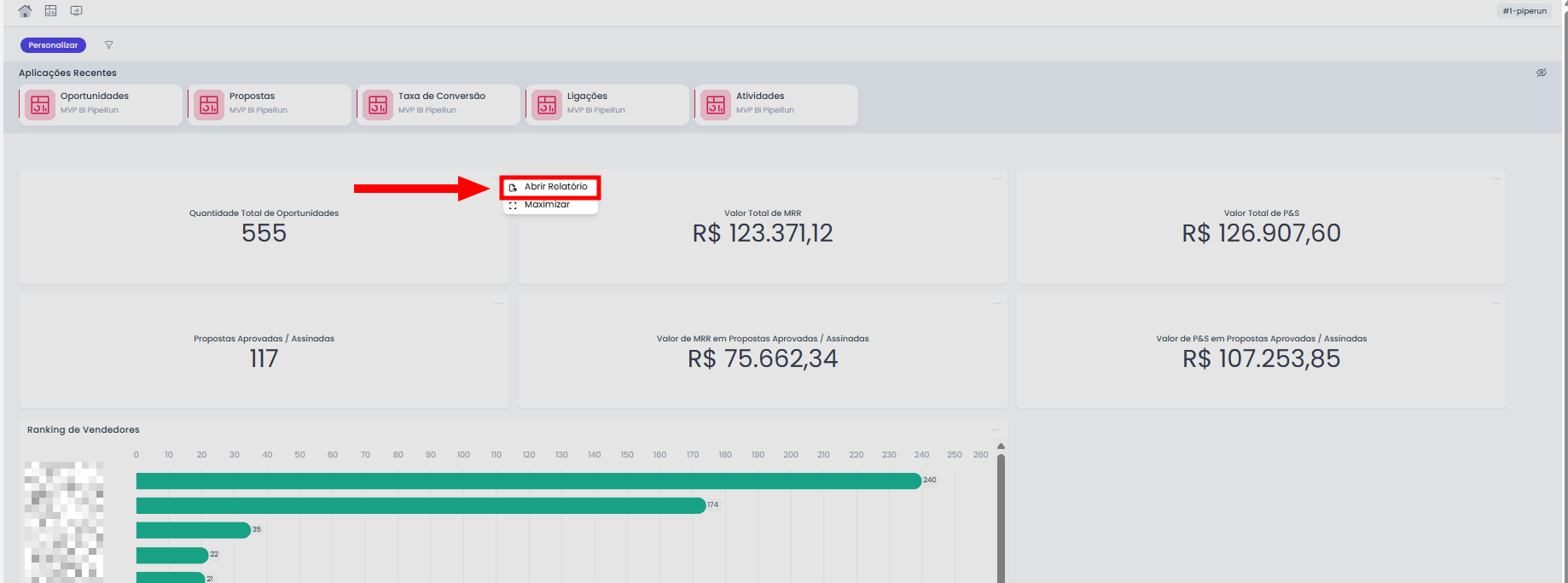This screenshot has width=1568, height=583.
Task: Click the Personalizar button
Action: [x=53, y=45]
